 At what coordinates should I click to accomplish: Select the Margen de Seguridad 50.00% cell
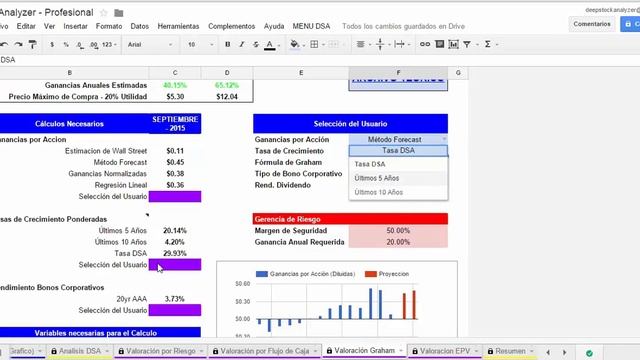(398, 231)
